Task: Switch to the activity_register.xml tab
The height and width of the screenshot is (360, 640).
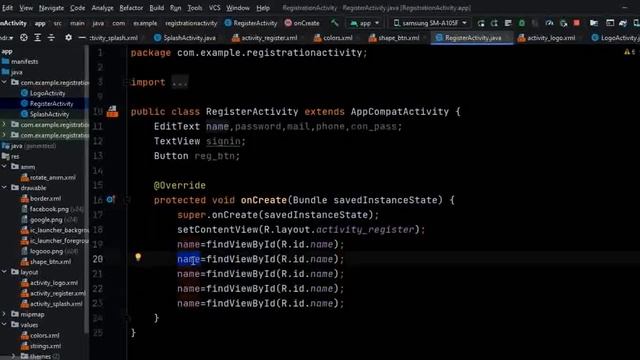Action: [265, 38]
